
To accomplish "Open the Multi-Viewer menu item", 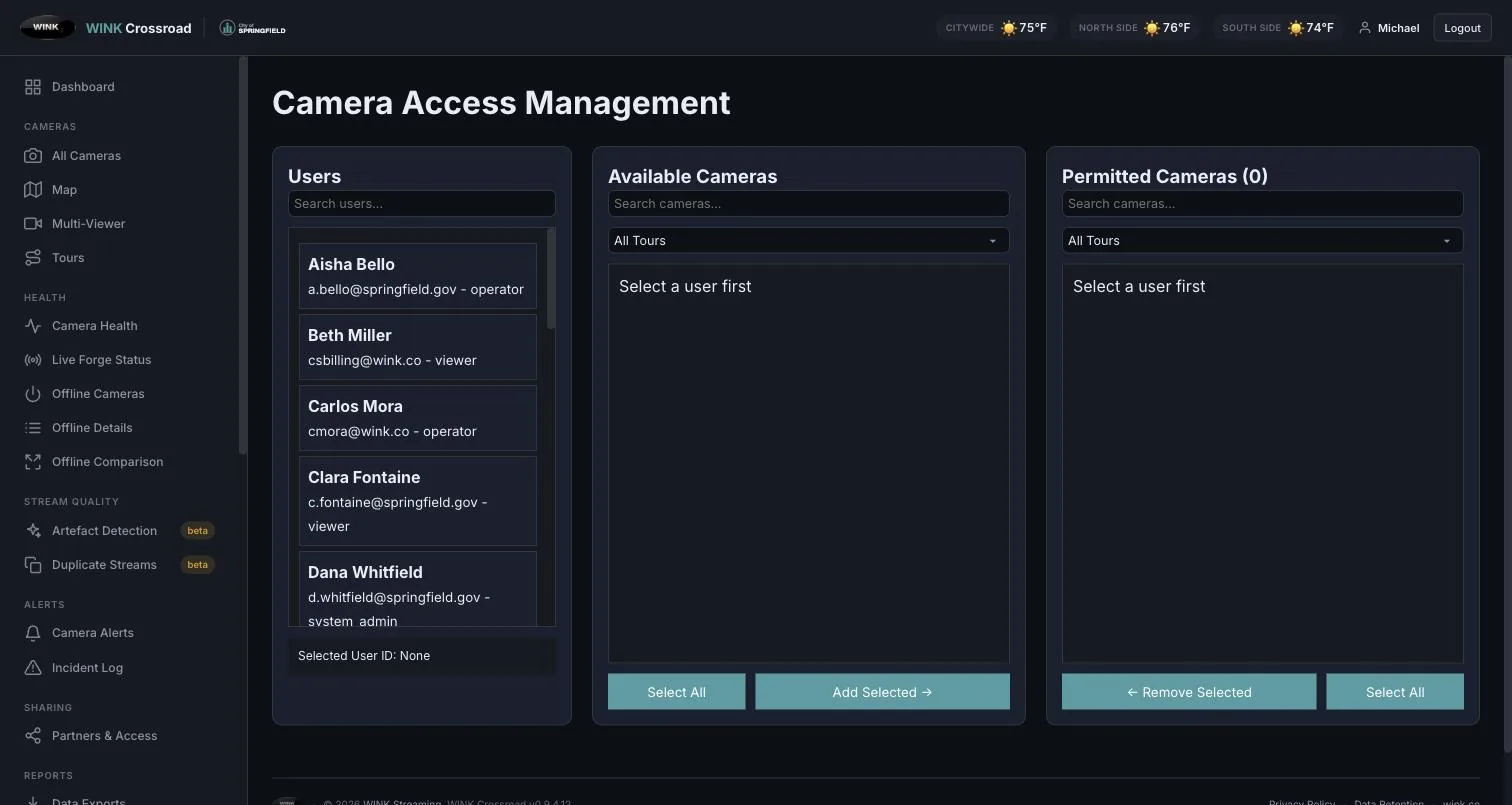I will pos(88,224).
